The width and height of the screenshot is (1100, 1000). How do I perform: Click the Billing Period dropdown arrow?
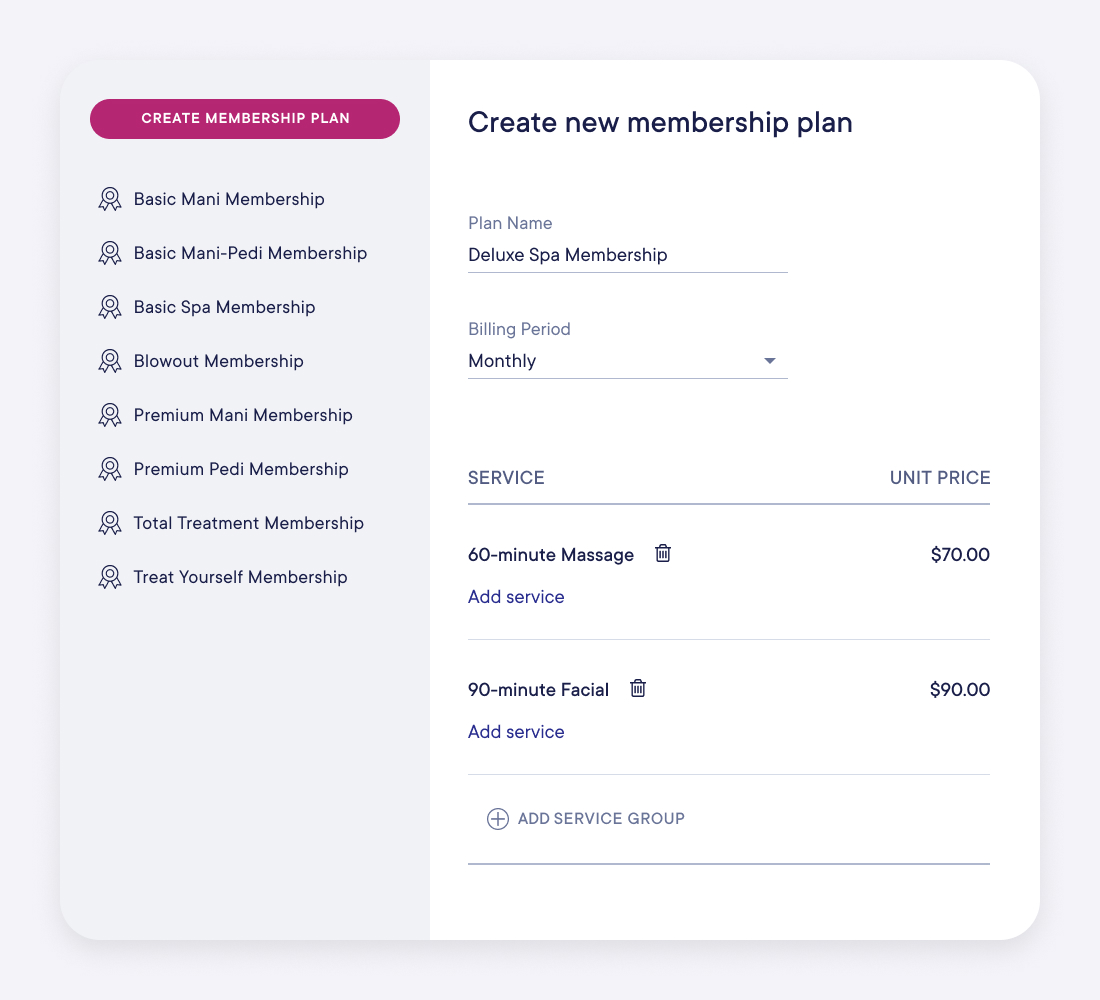point(769,361)
